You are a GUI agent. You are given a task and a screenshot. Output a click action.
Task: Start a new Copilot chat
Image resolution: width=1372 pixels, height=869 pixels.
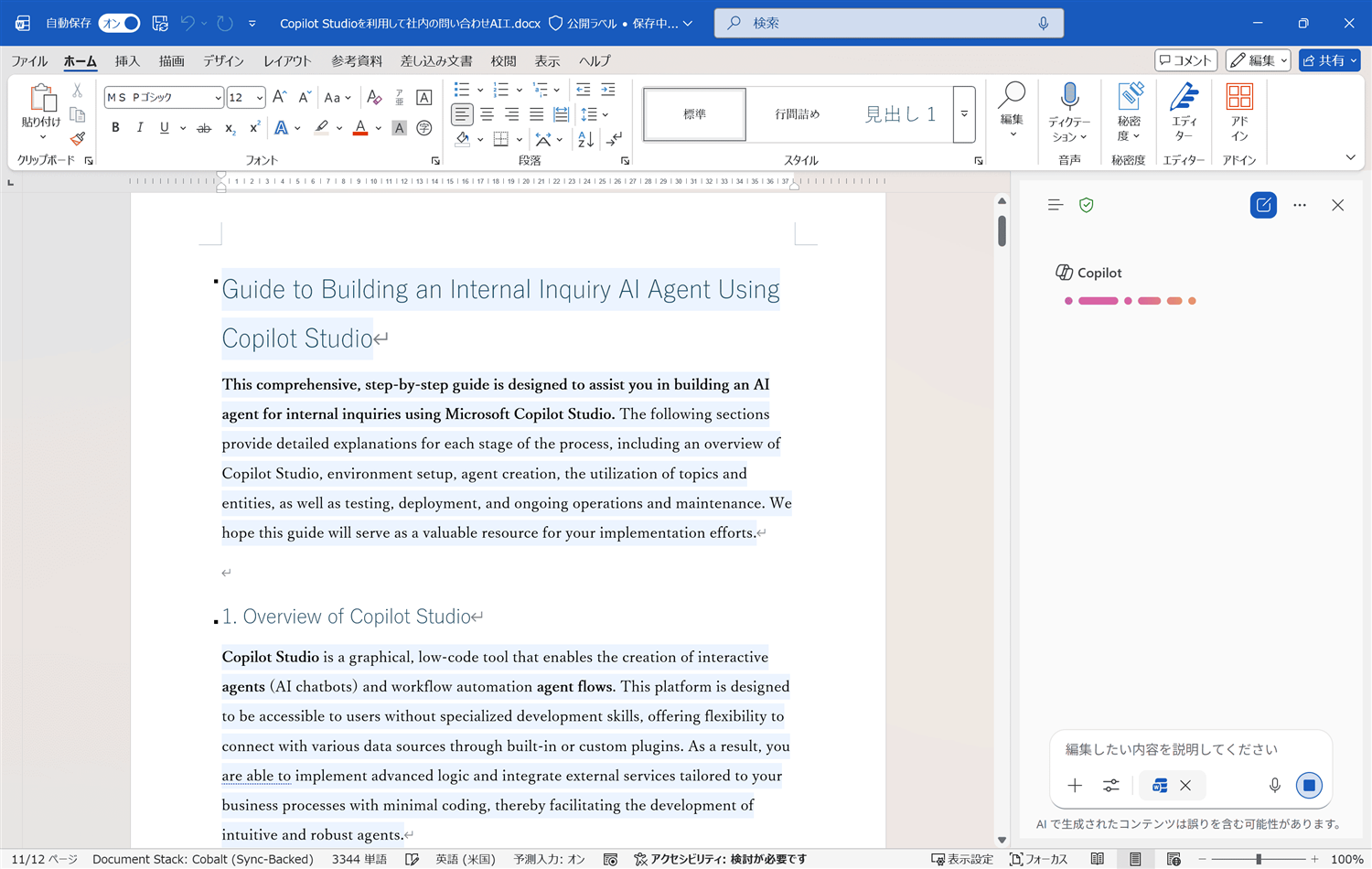click(x=1263, y=205)
